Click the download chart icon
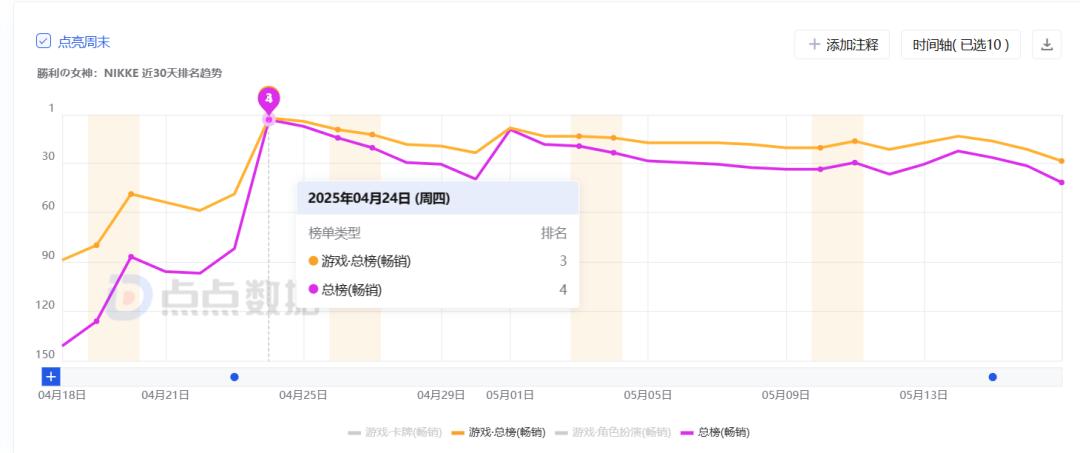This screenshot has height=453, width=1080. tap(1047, 45)
